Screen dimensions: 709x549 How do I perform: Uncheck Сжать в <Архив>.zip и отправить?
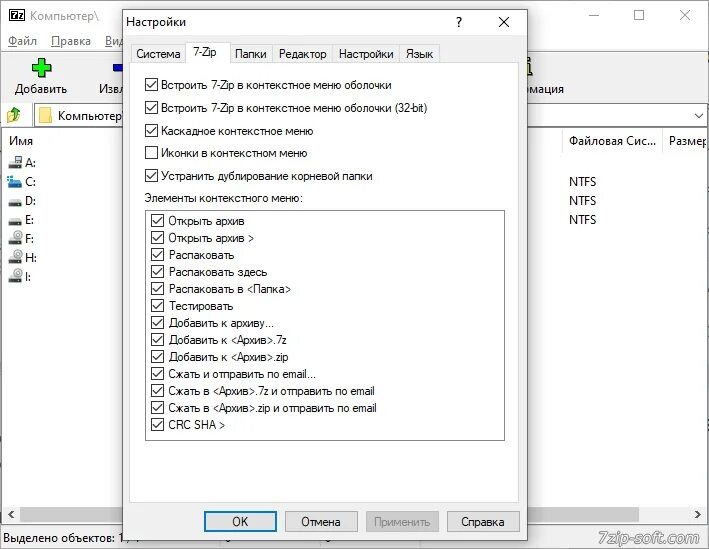[x=157, y=408]
